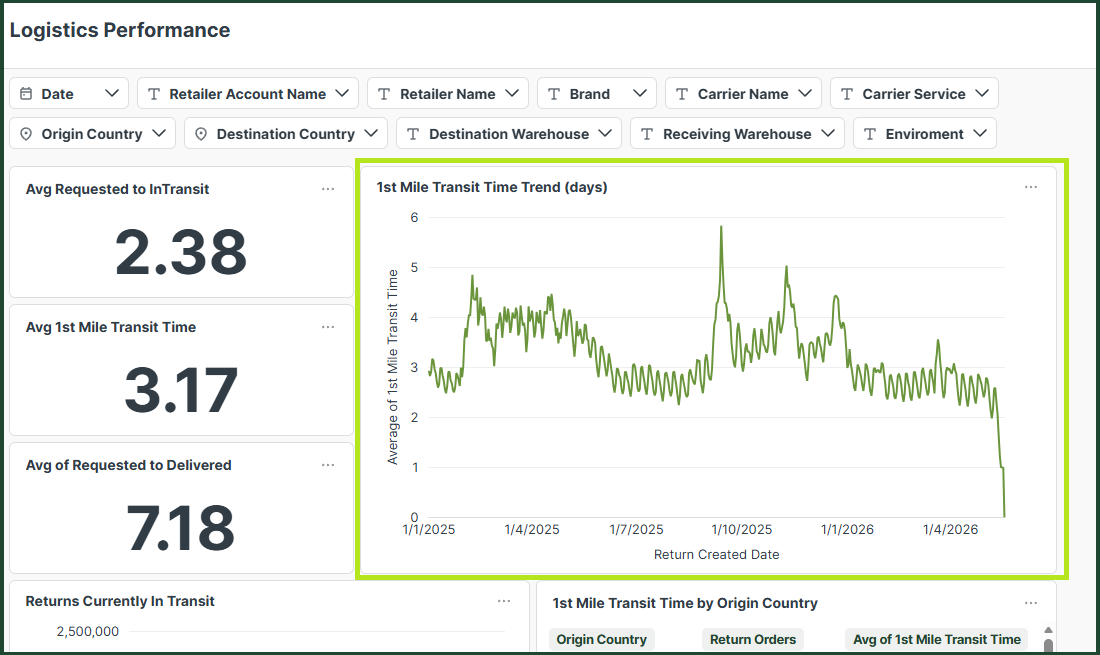Click the calendar icon in Date filter

pos(26,93)
